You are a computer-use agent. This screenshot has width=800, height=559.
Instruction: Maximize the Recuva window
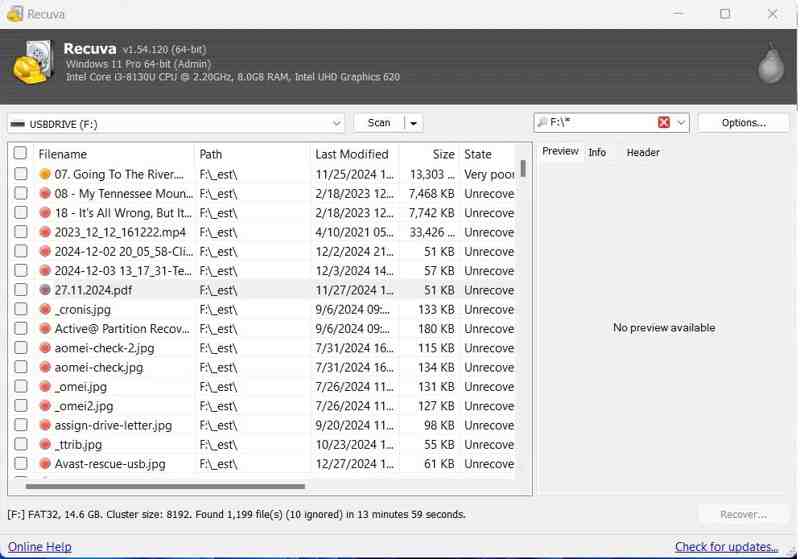(725, 14)
